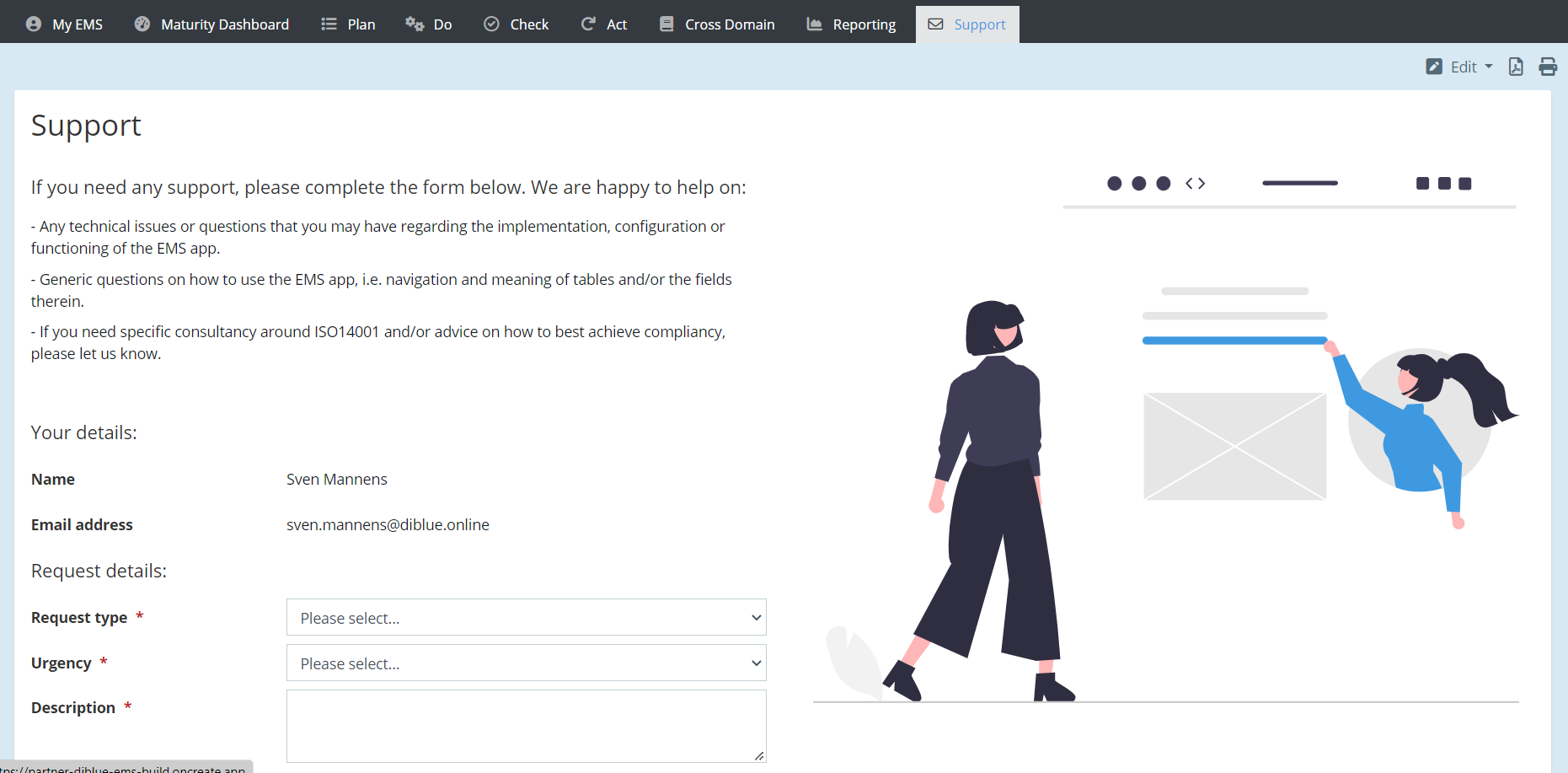
Task: Click the Support envelope icon
Action: (935, 24)
